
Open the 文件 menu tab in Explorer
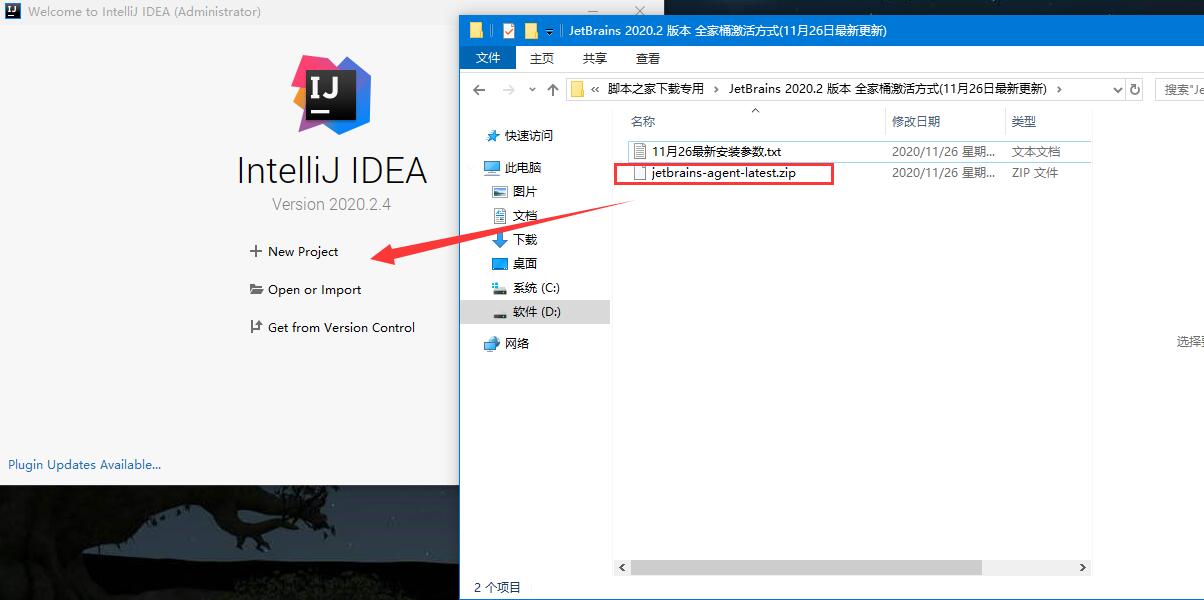(488, 58)
